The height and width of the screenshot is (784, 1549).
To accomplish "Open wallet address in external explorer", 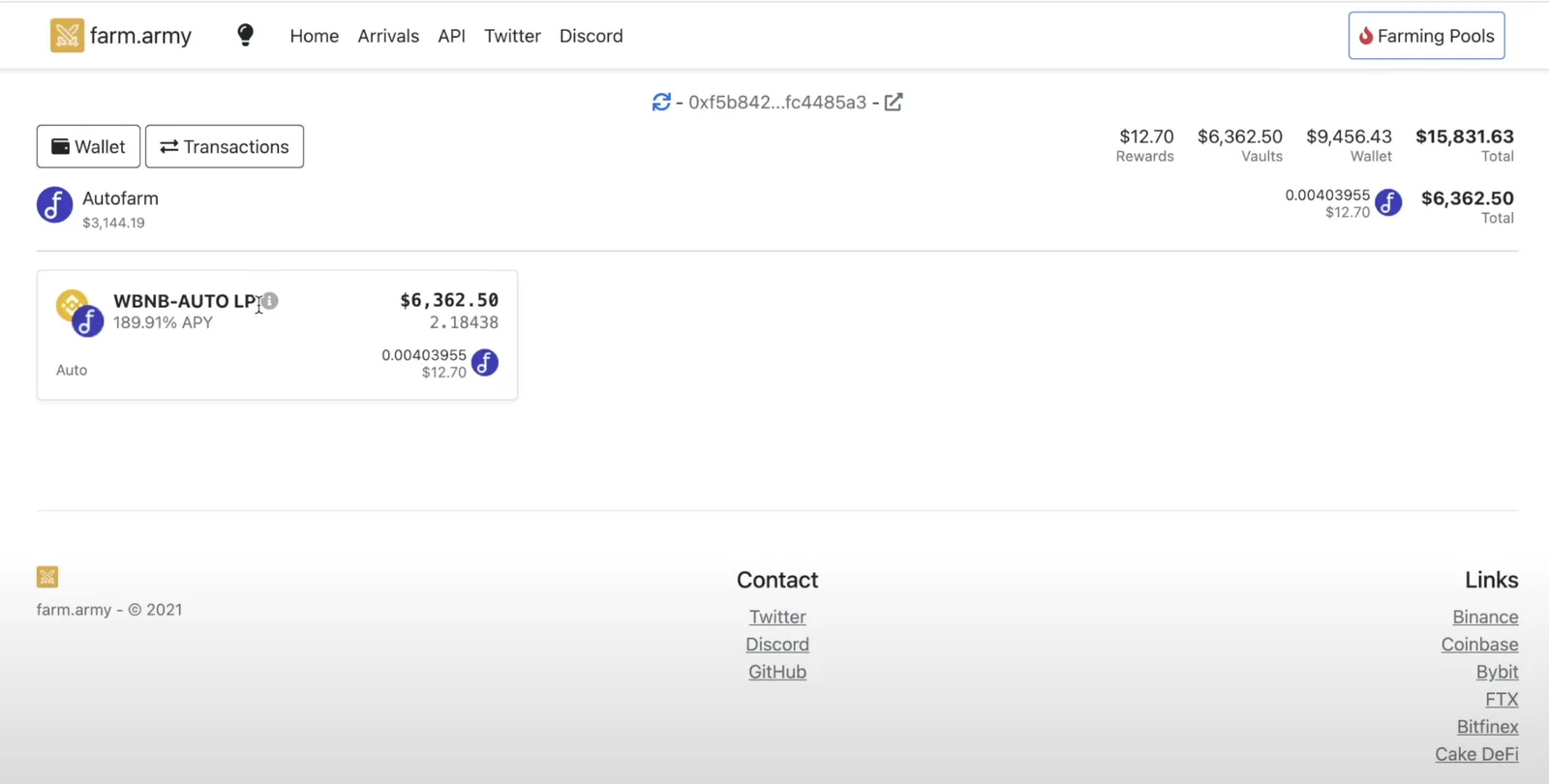I will (894, 102).
